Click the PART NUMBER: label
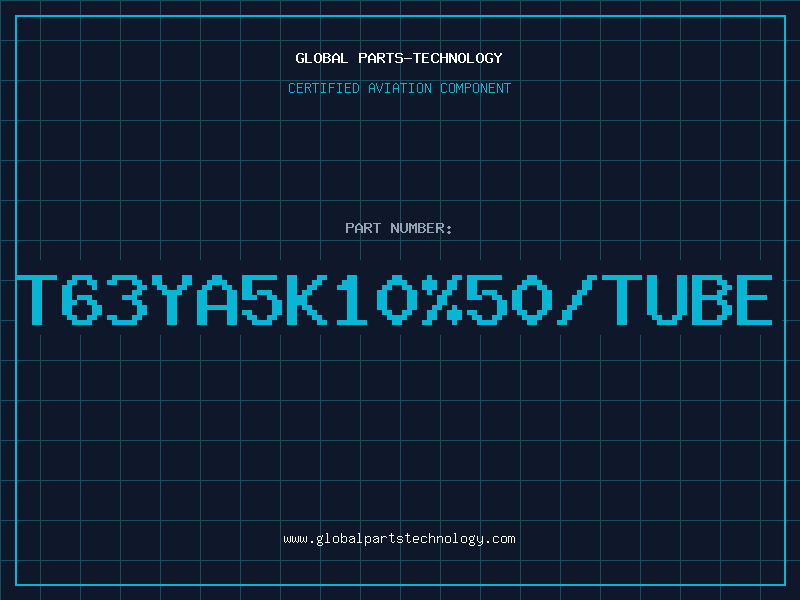This screenshot has height=600, width=800. [399, 228]
